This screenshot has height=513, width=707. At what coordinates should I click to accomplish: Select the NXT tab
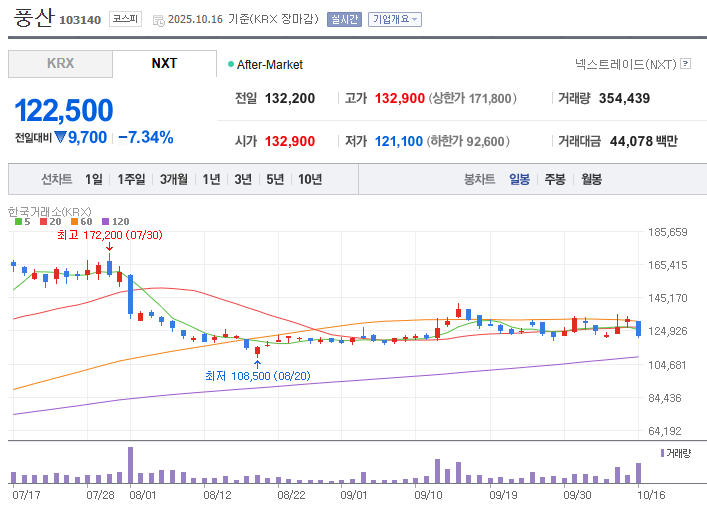coord(164,63)
